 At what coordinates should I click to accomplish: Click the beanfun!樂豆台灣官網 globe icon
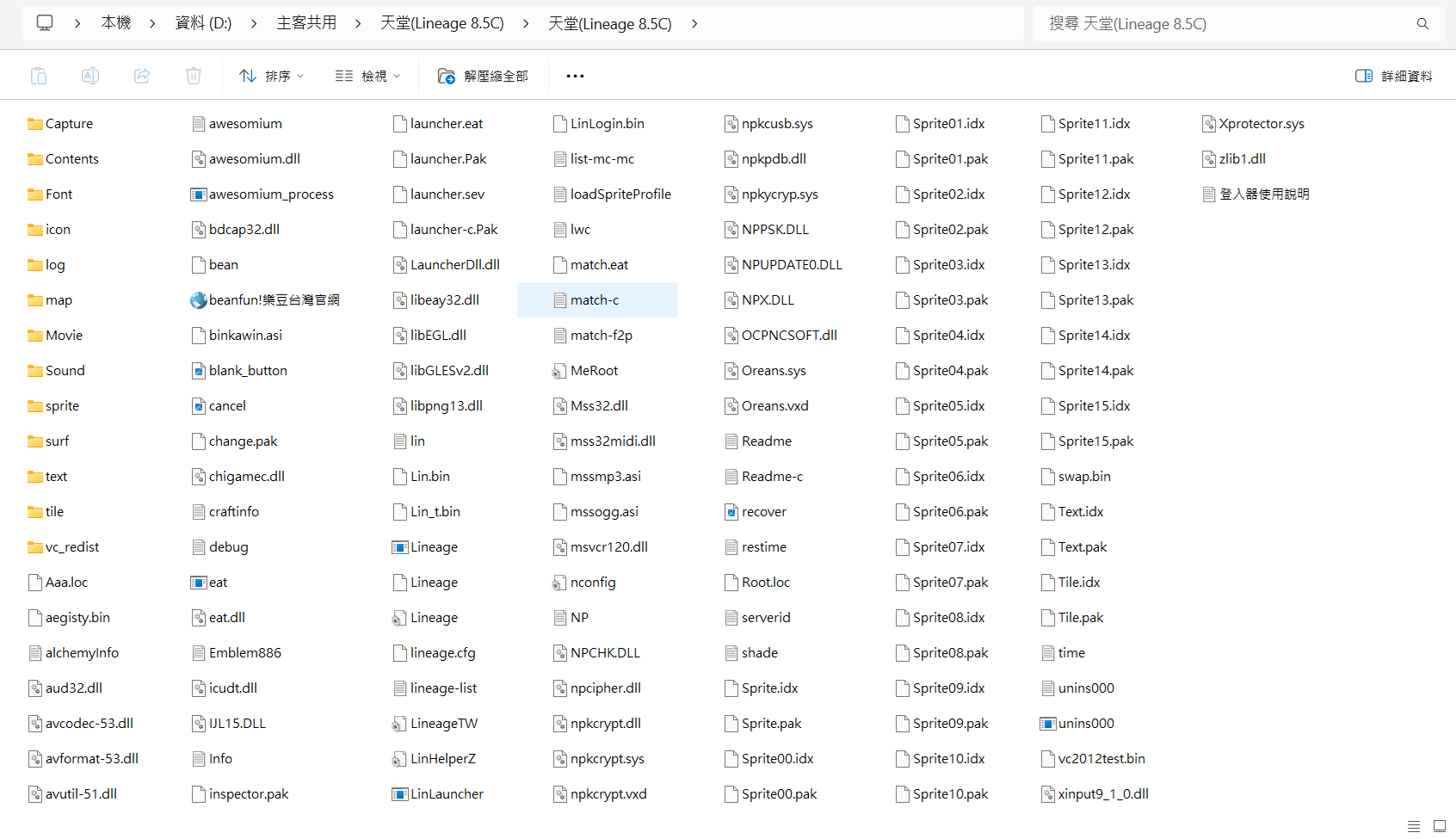point(199,300)
